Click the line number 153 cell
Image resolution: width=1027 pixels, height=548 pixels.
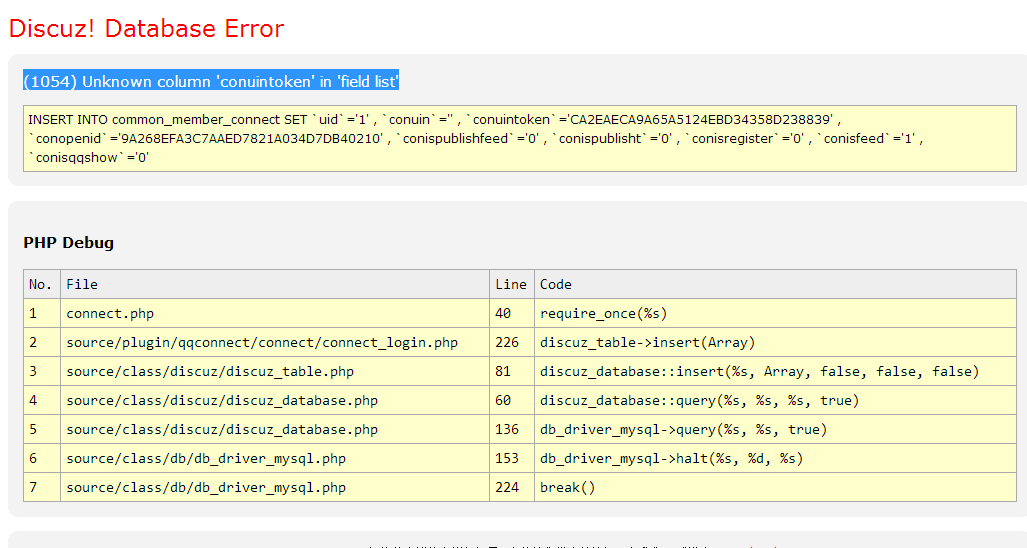(508, 458)
